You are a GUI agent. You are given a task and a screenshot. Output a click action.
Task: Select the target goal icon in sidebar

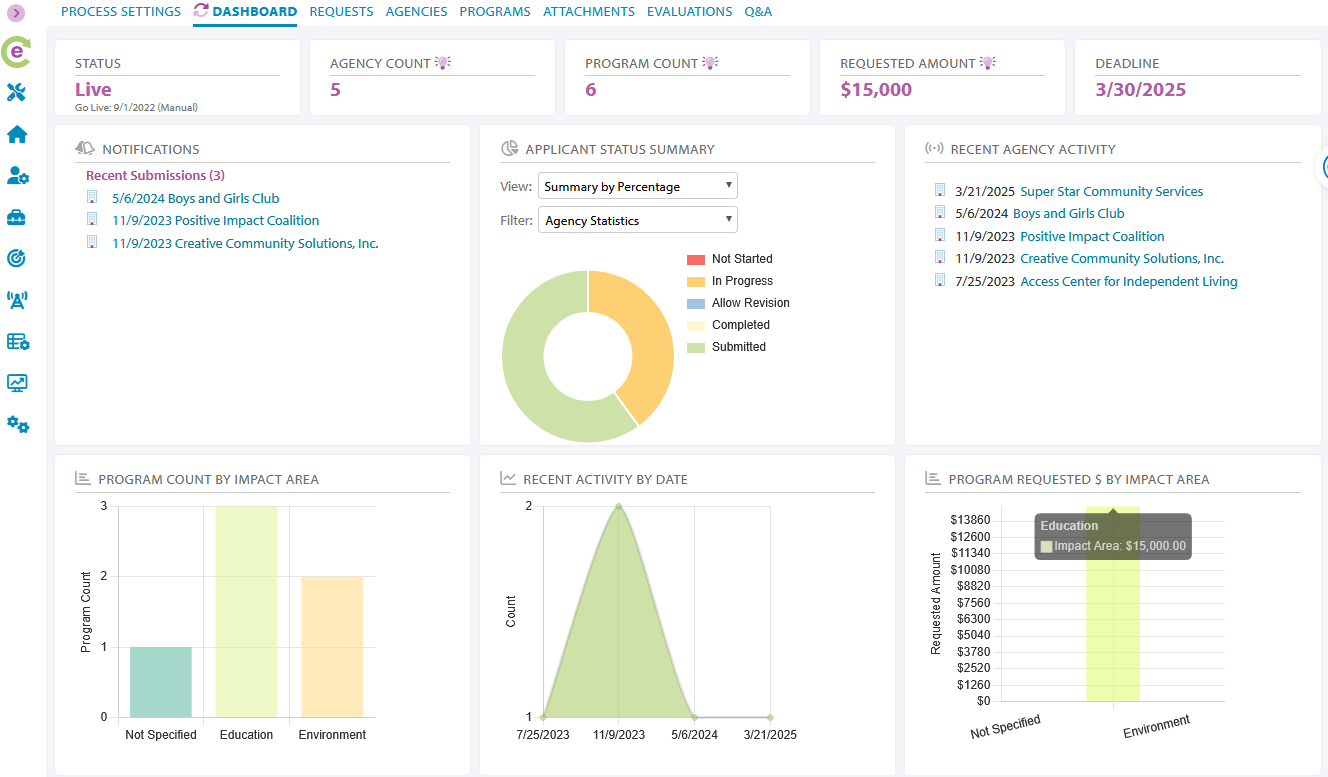(16, 258)
